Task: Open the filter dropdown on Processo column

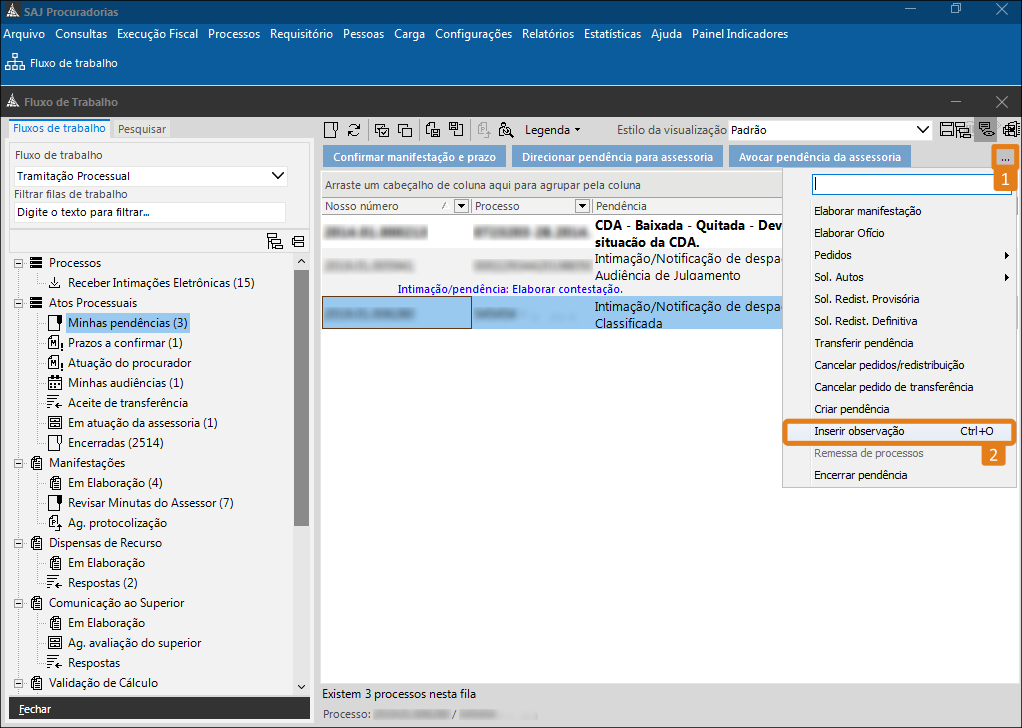Action: pyautogui.click(x=582, y=206)
